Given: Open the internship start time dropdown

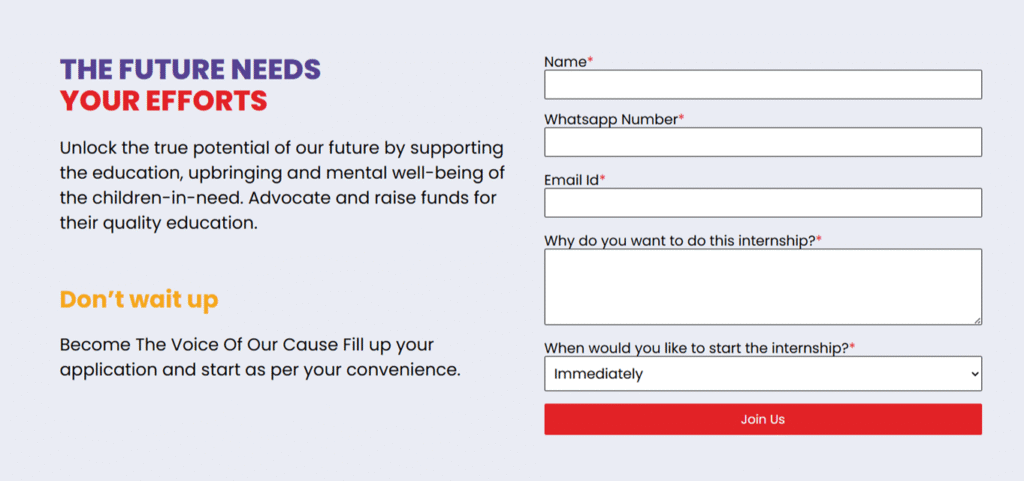Looking at the screenshot, I should pyautogui.click(x=762, y=374).
